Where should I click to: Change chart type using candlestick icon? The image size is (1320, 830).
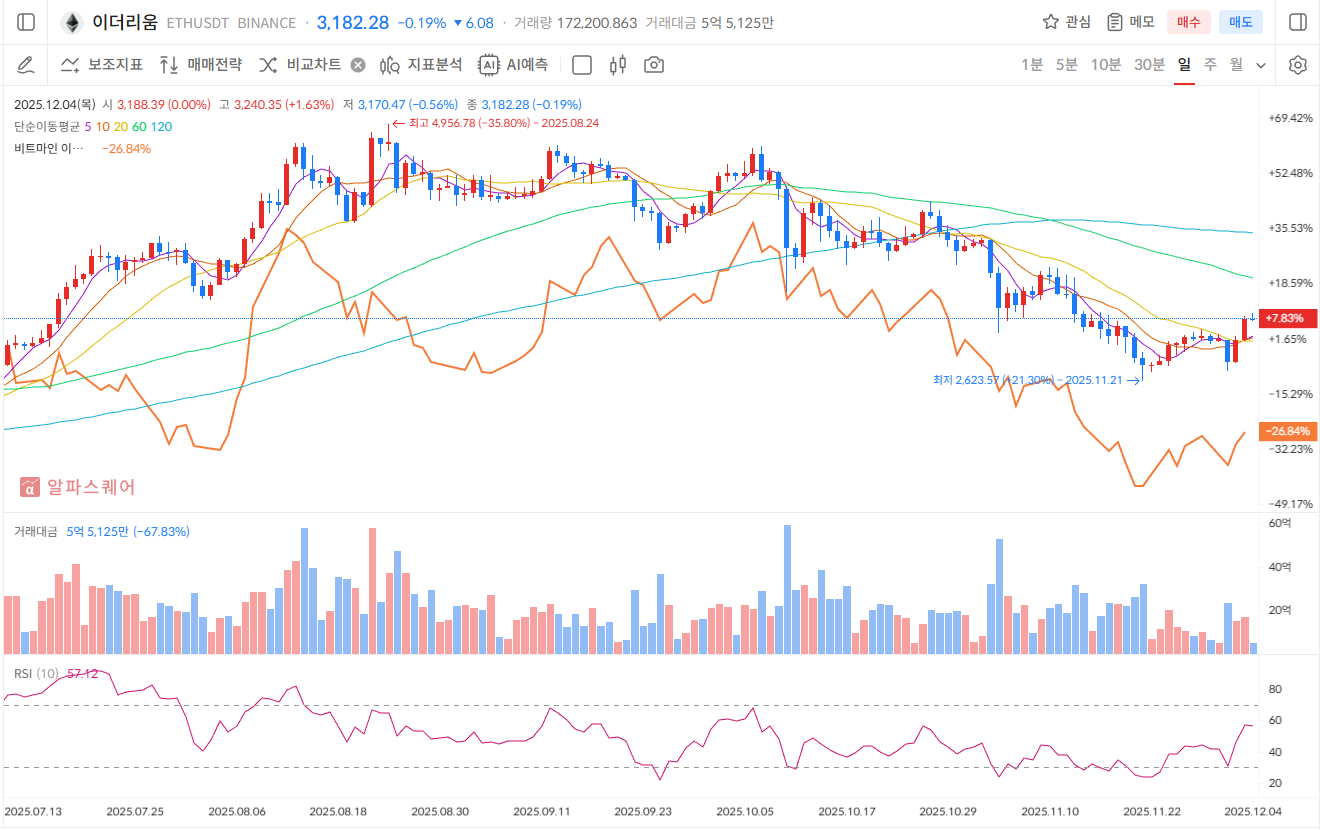(618, 65)
